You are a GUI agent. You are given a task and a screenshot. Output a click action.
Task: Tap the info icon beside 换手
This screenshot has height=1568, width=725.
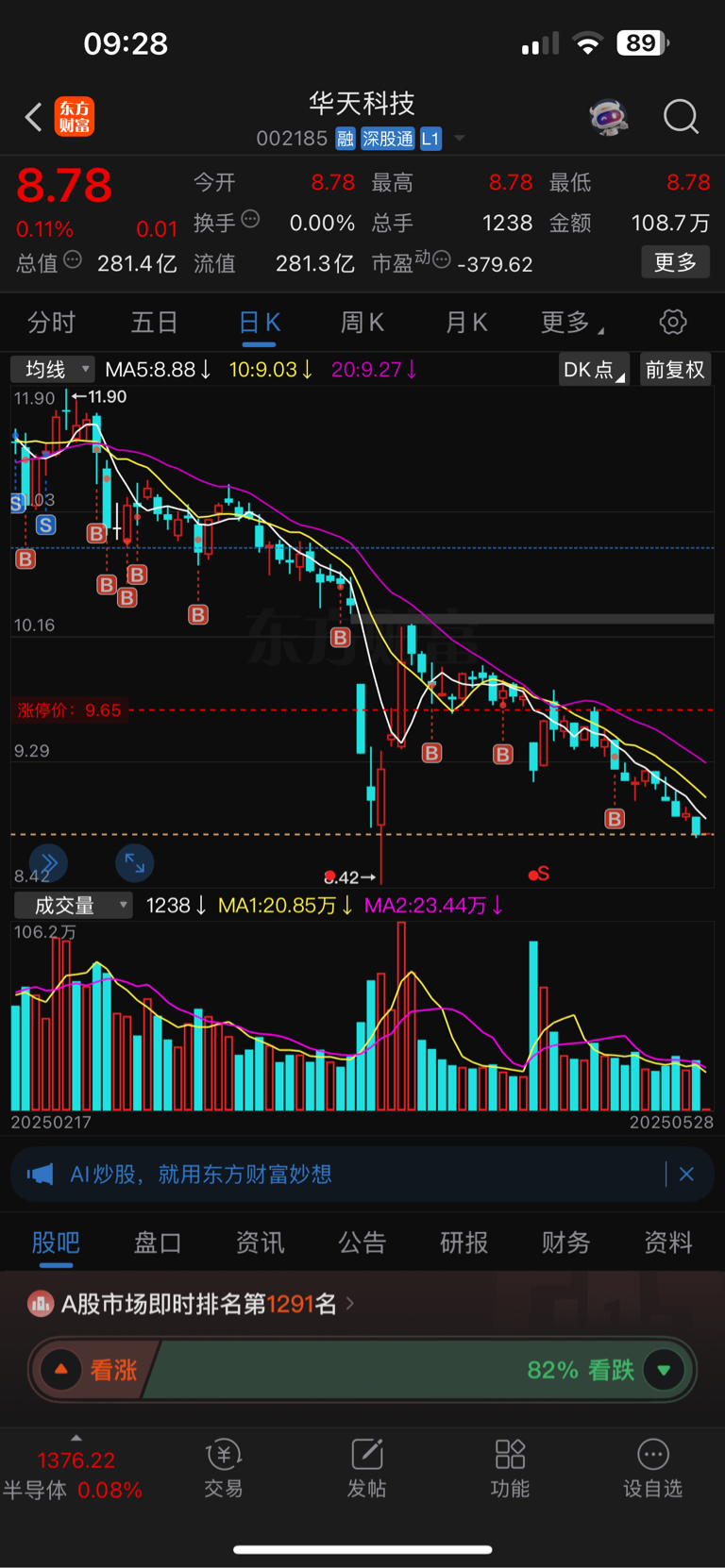(250, 219)
